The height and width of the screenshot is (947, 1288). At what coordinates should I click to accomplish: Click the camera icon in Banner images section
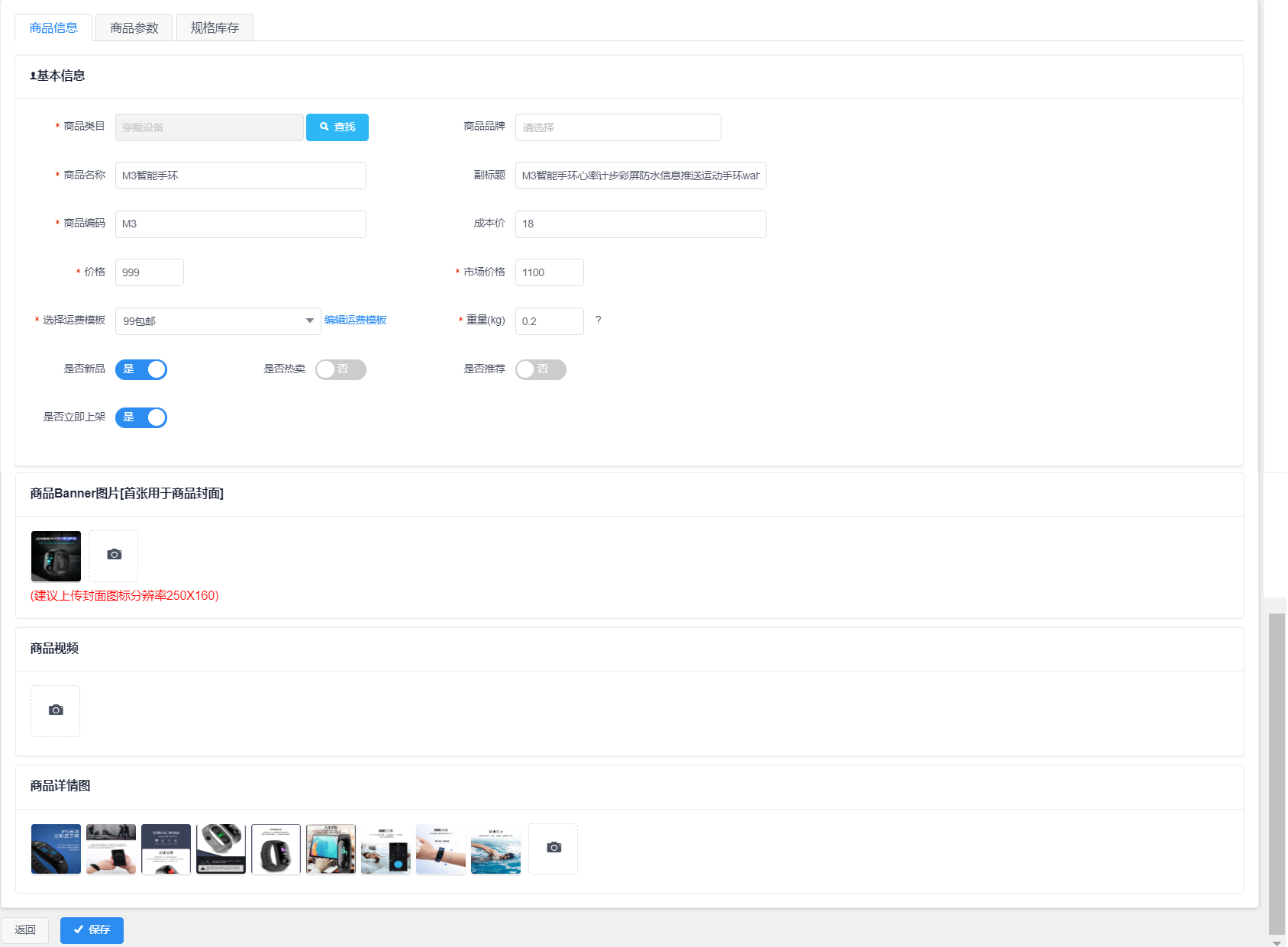114,555
